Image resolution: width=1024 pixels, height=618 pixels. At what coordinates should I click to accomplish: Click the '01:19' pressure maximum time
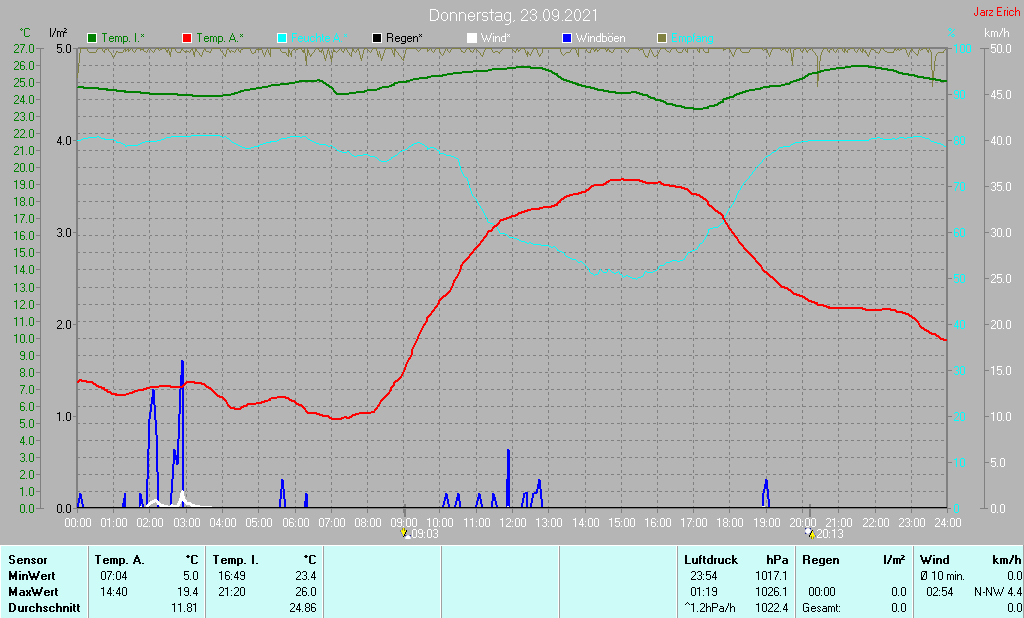703,592
